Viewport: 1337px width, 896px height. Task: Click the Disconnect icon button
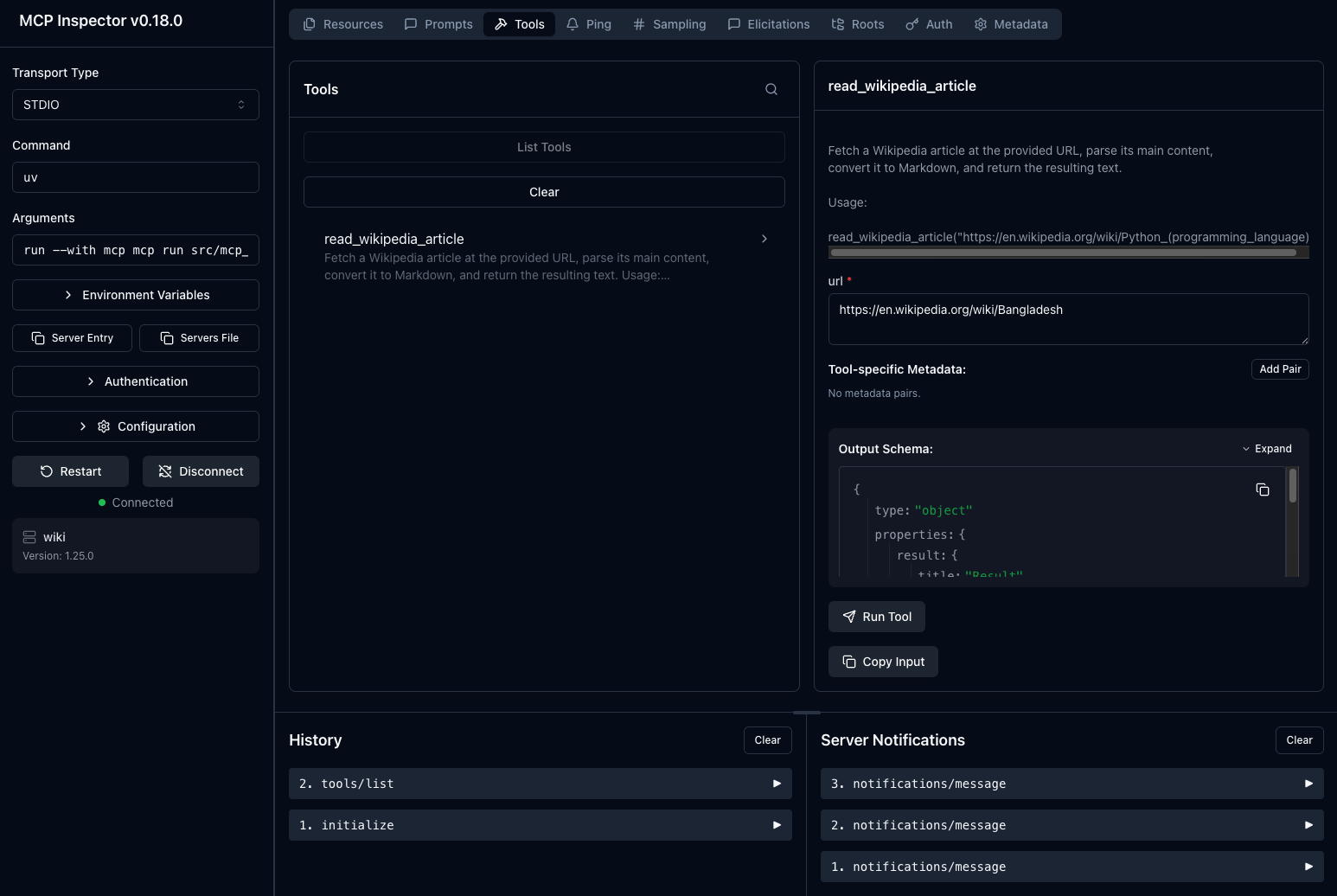(163, 470)
